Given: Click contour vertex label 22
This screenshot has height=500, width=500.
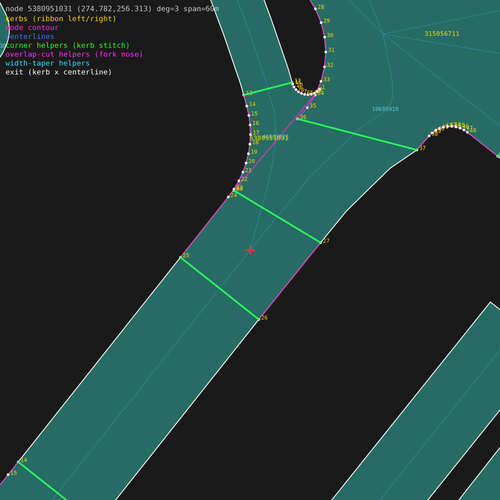Looking at the screenshot, I should click(x=244, y=179).
